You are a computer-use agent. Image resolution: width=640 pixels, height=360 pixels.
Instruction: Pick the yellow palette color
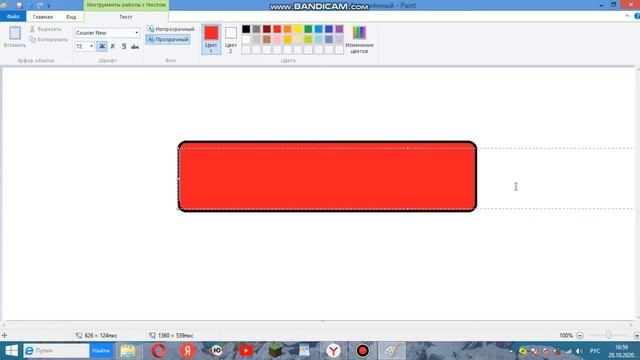298,29
